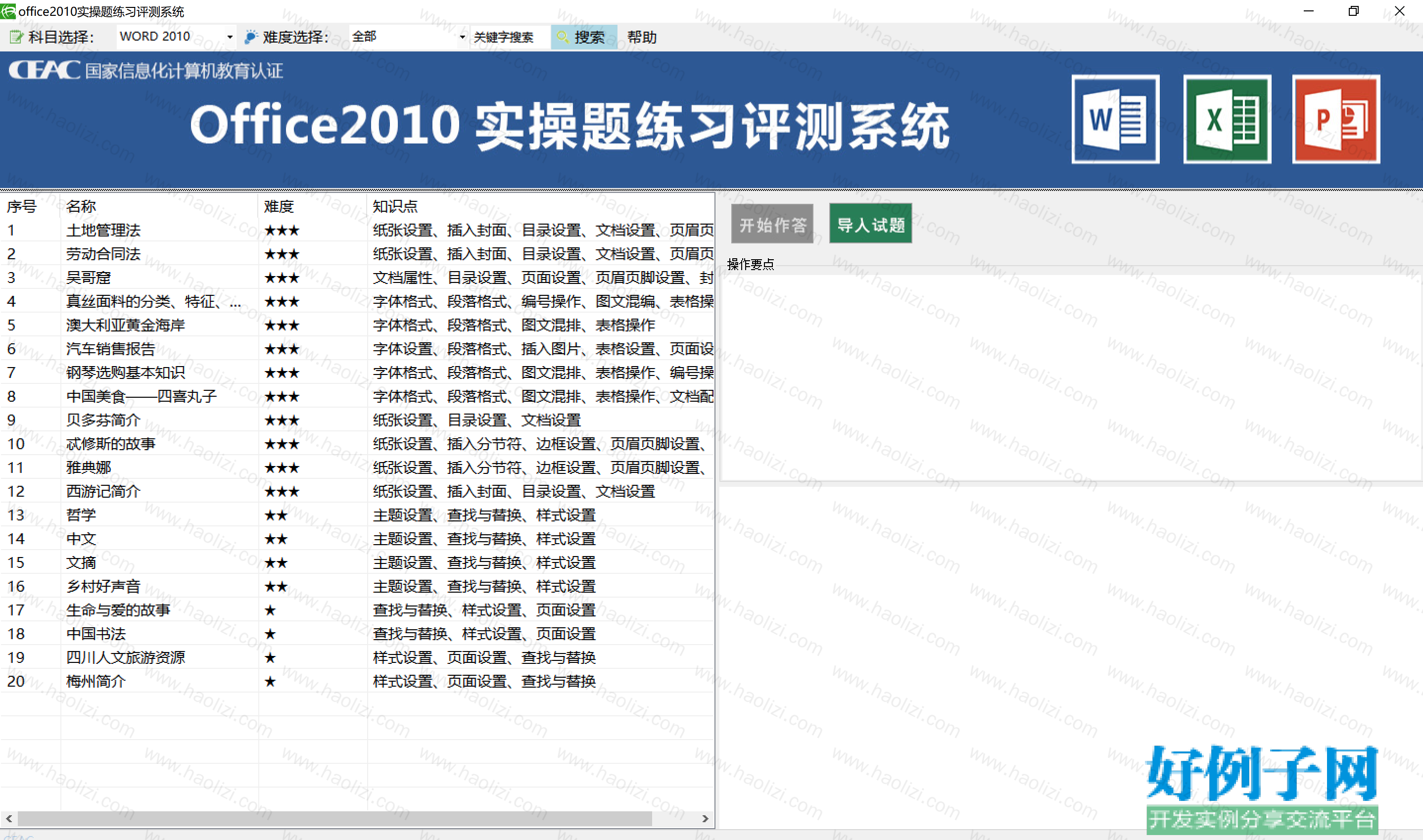Screen dimensions: 1423x840
Task: Click the 开始作答 button
Action: pyautogui.click(x=772, y=224)
